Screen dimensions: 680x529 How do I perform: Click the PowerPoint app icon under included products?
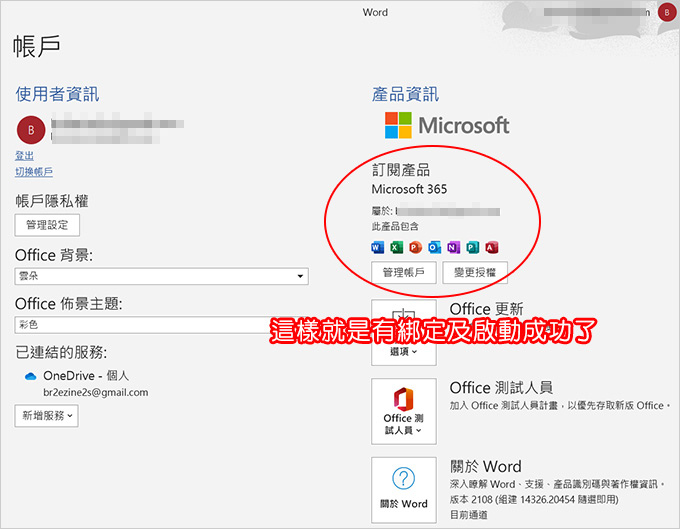(415, 247)
